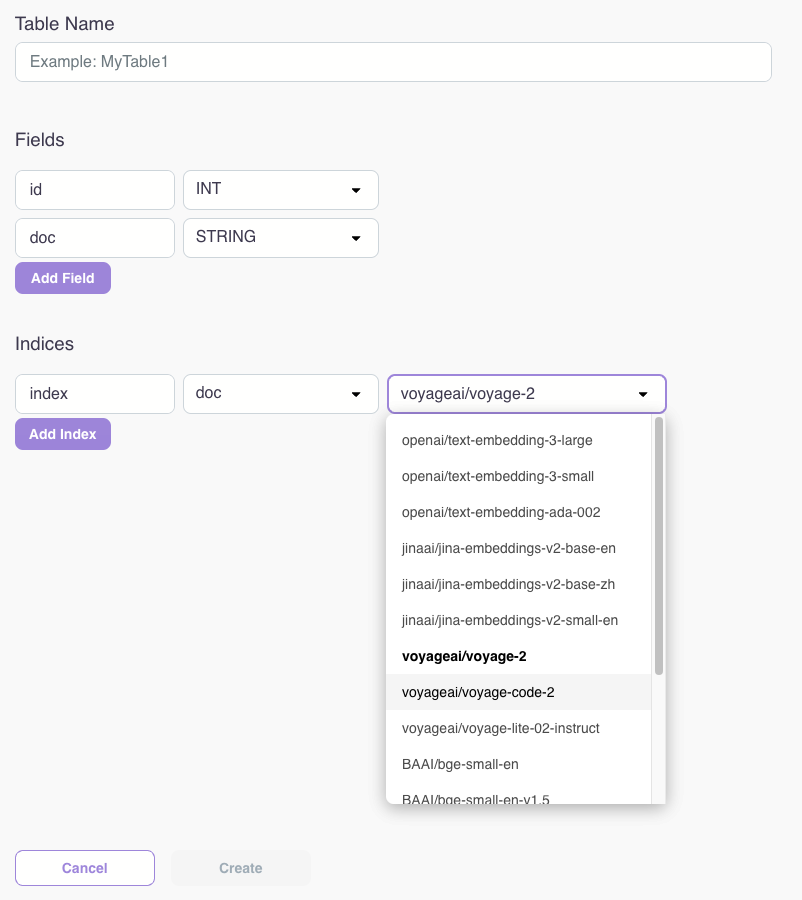Click the Table Name input field
This screenshot has height=900, width=802.
393,62
